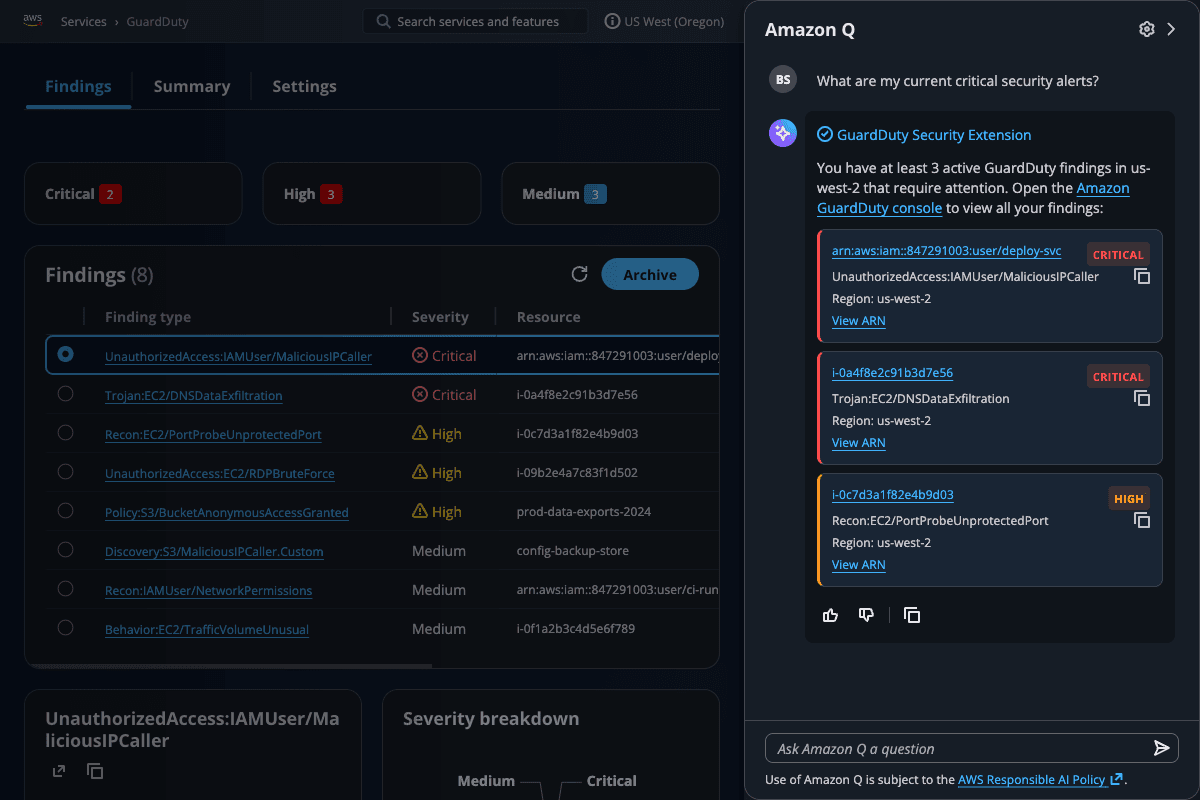Screen dimensions: 1200x800
Task: Collapse Amazon Q panel with chevron arrow
Action: tap(1171, 30)
